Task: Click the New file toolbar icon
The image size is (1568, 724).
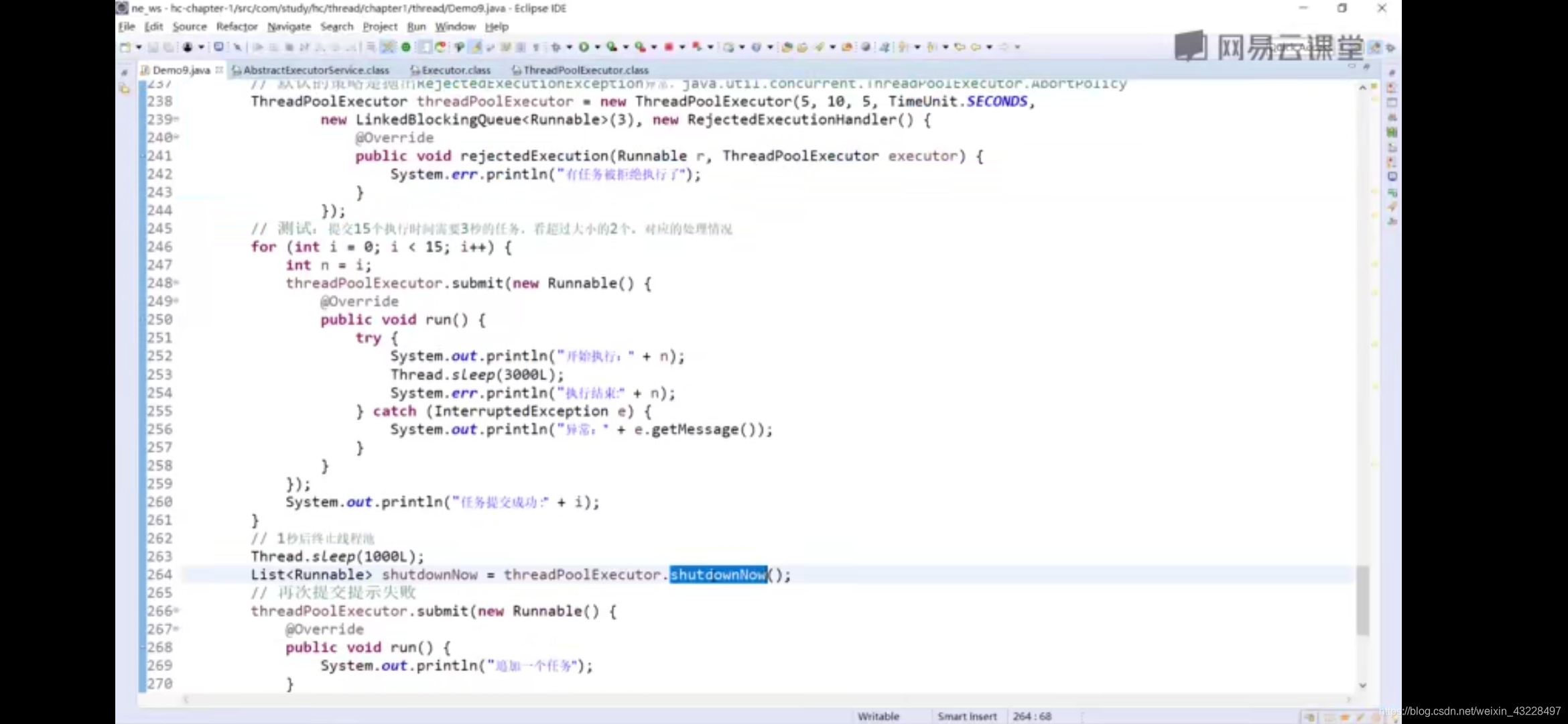Action: click(125, 47)
